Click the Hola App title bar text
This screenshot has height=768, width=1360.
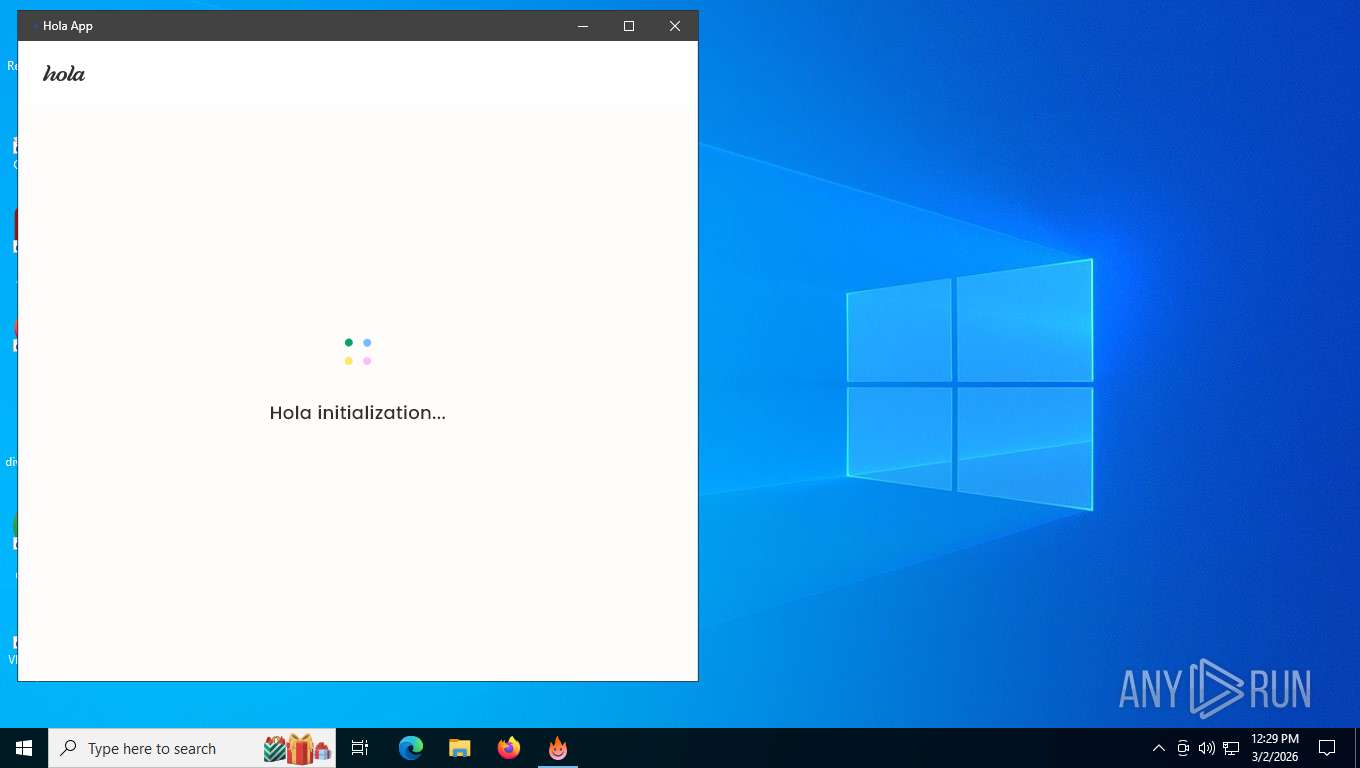(x=68, y=26)
